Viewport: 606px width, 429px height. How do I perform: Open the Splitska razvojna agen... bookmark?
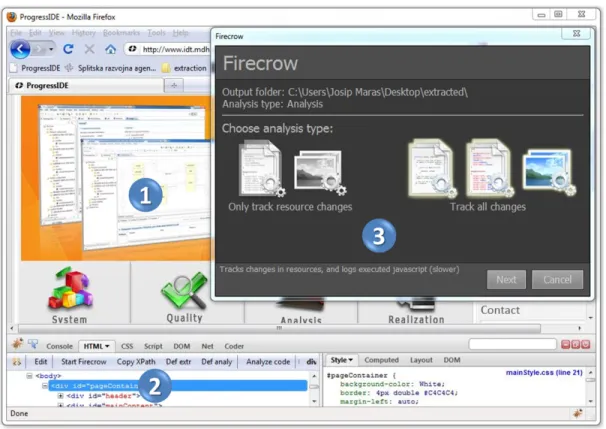click(x=111, y=68)
